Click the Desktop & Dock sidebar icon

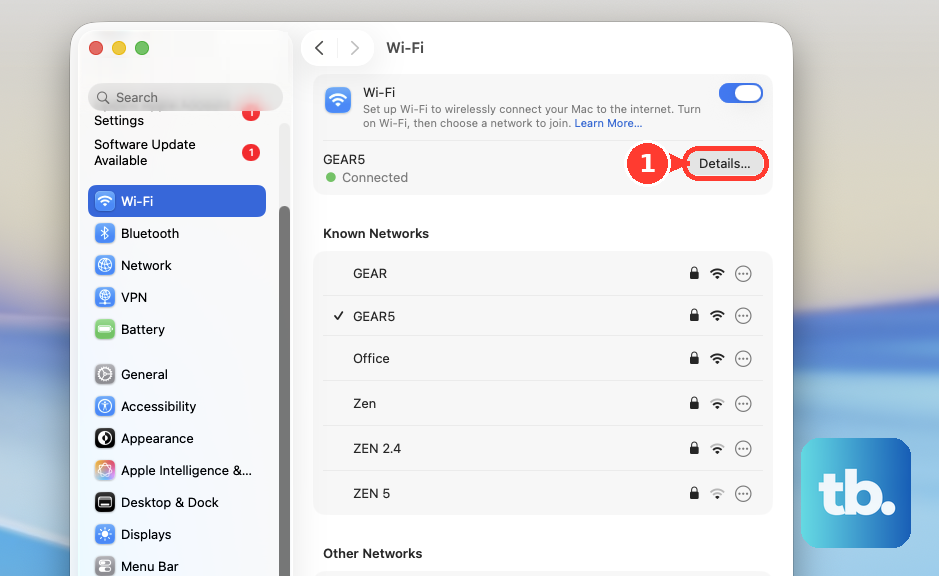coord(105,502)
